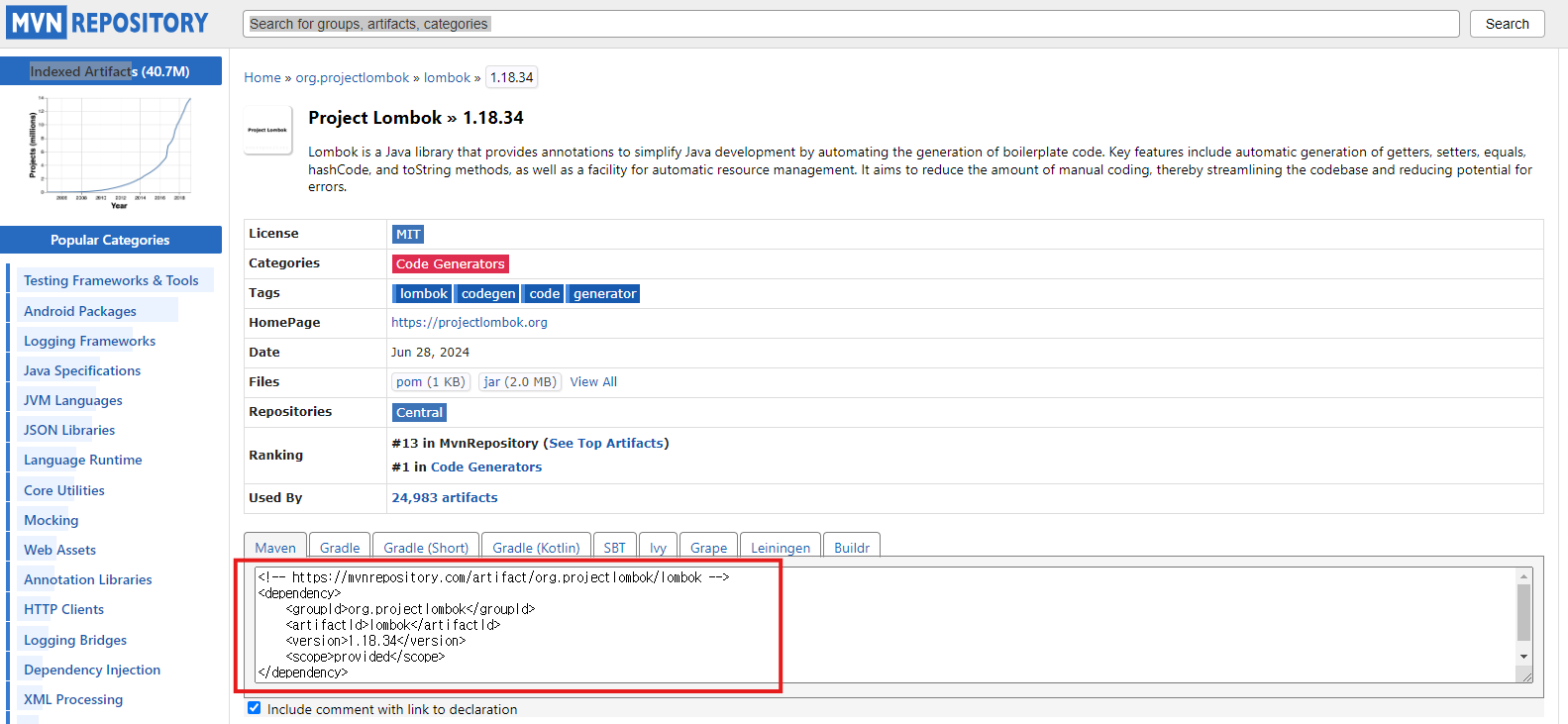Open Code Generators ranking link

point(486,467)
